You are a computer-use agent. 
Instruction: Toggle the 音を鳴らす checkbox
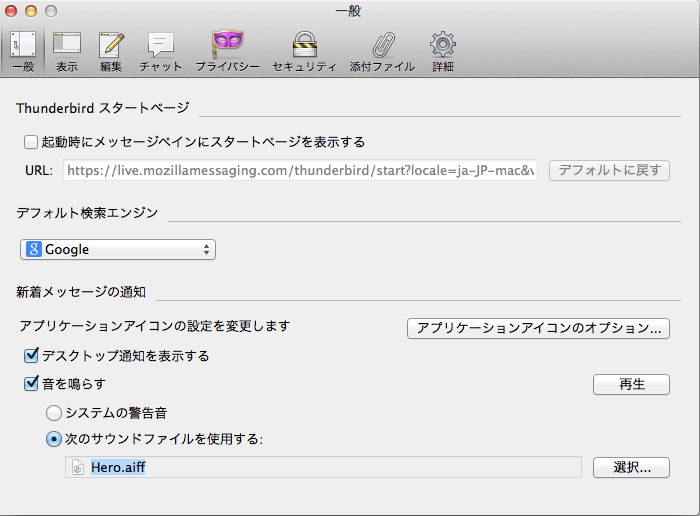pos(31,384)
